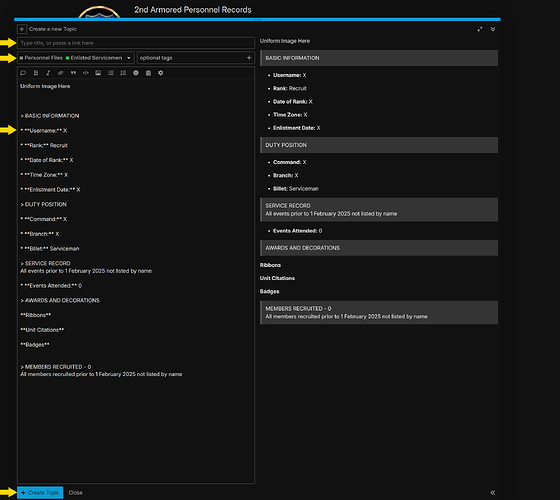Click the quote whole post speech-bubble icon
Image resolution: width=560 pixels, height=500 pixels.
coord(23,73)
